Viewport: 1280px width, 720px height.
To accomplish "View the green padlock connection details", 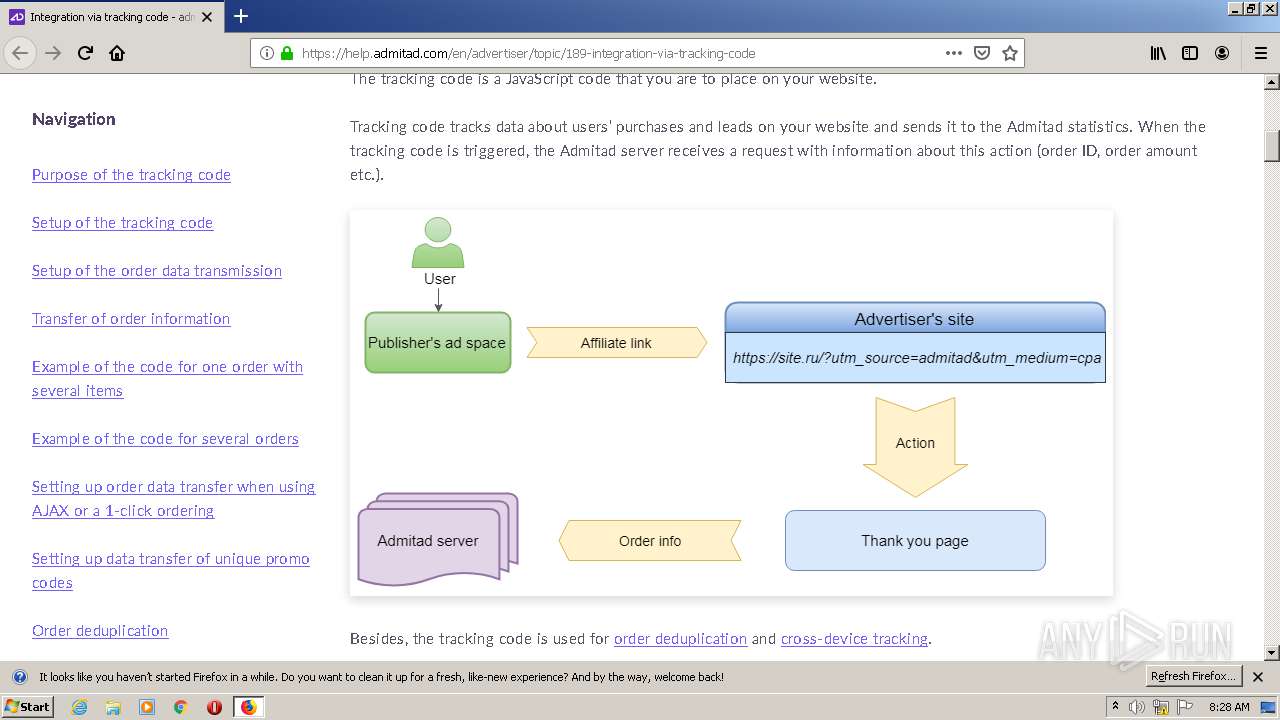I will pos(287,53).
